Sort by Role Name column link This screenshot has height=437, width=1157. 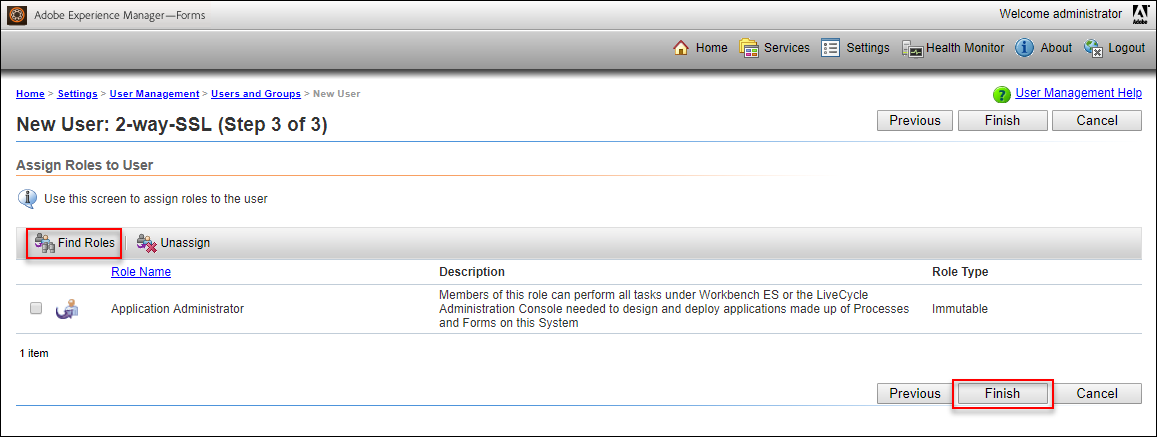(141, 272)
